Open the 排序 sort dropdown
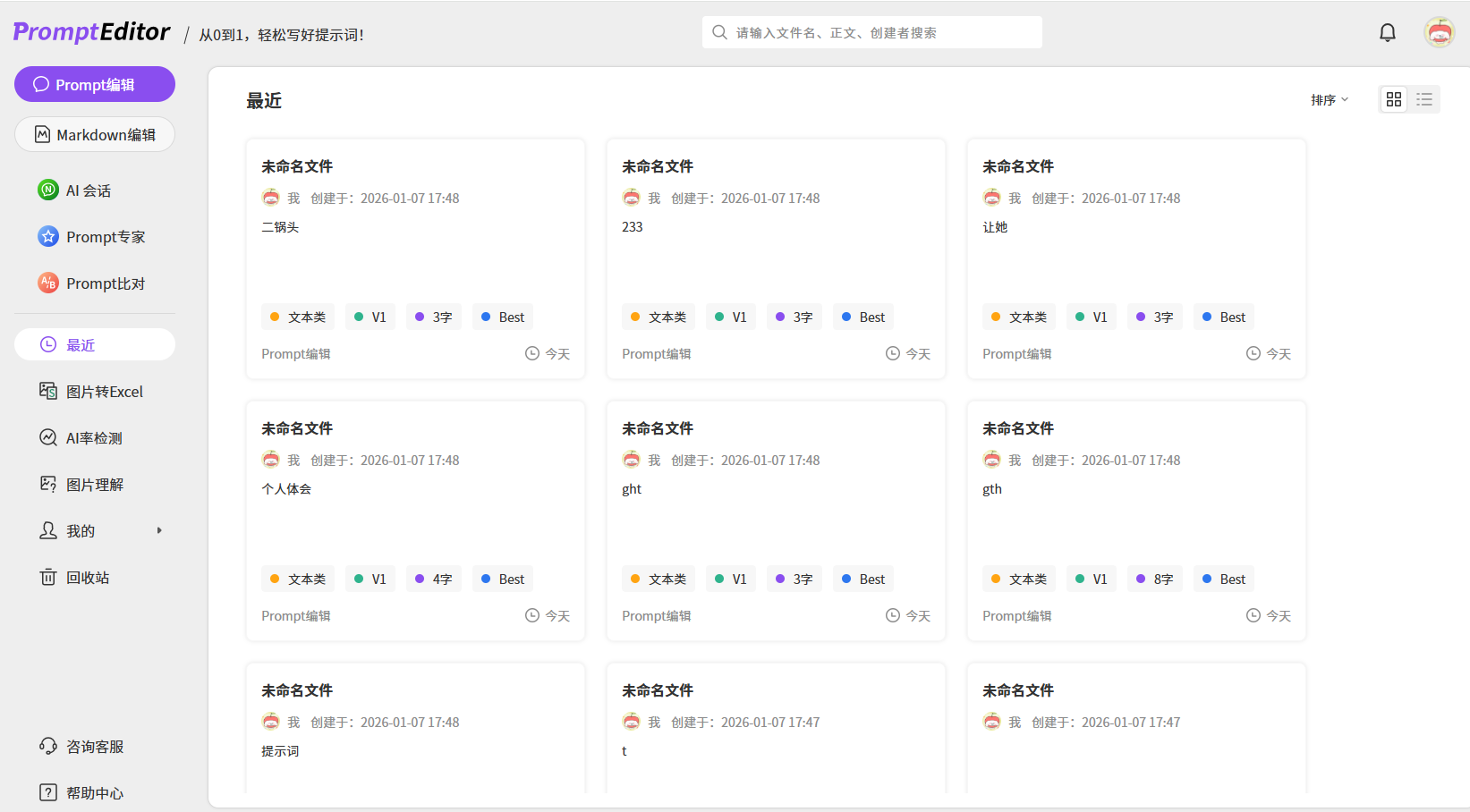 click(x=1329, y=100)
